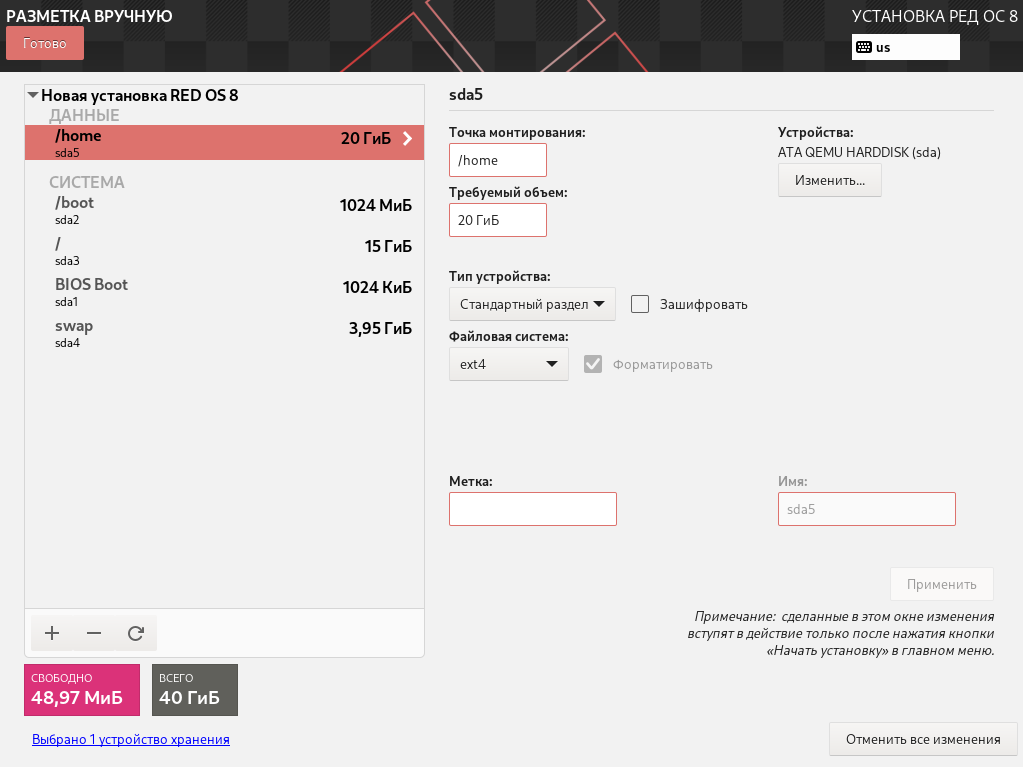Click the СИСТЕМА section header

(x=87, y=182)
